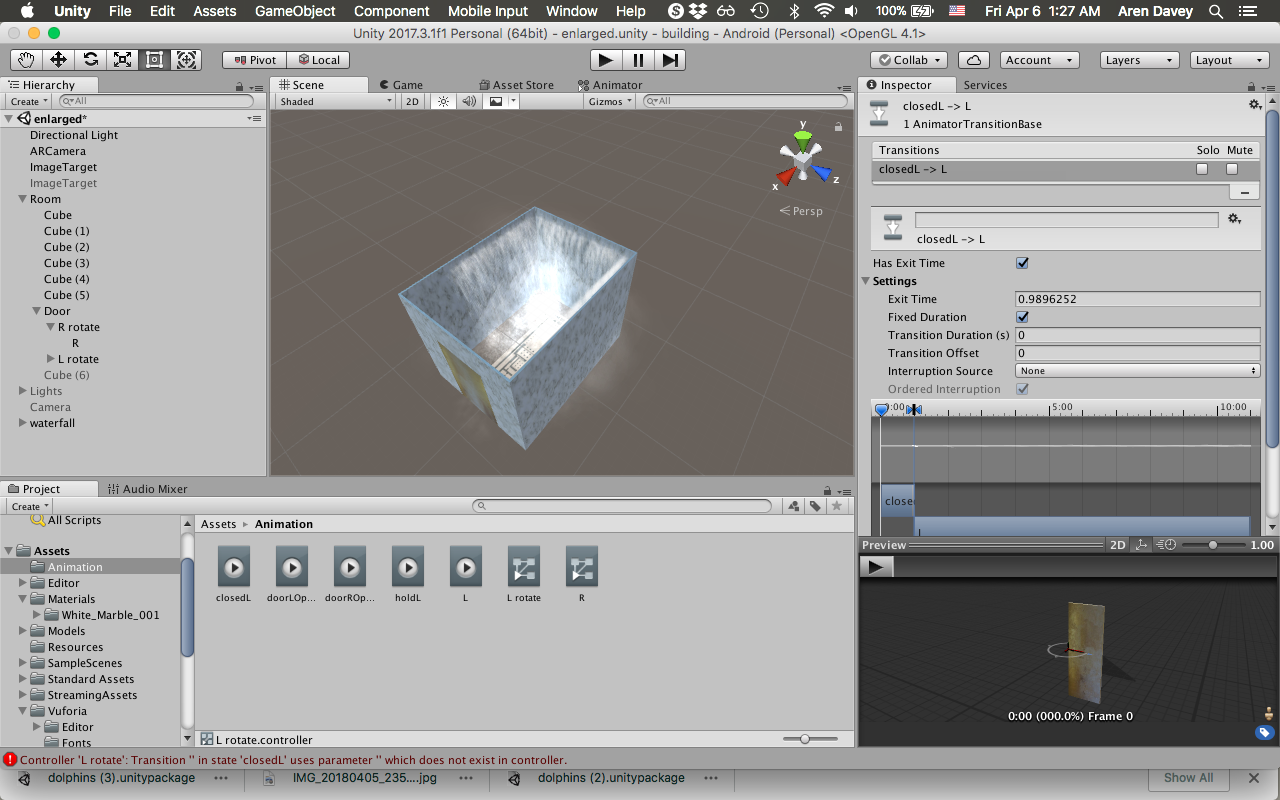Select L rotate animator controller asset
The width and height of the screenshot is (1280, 800).
point(524,568)
